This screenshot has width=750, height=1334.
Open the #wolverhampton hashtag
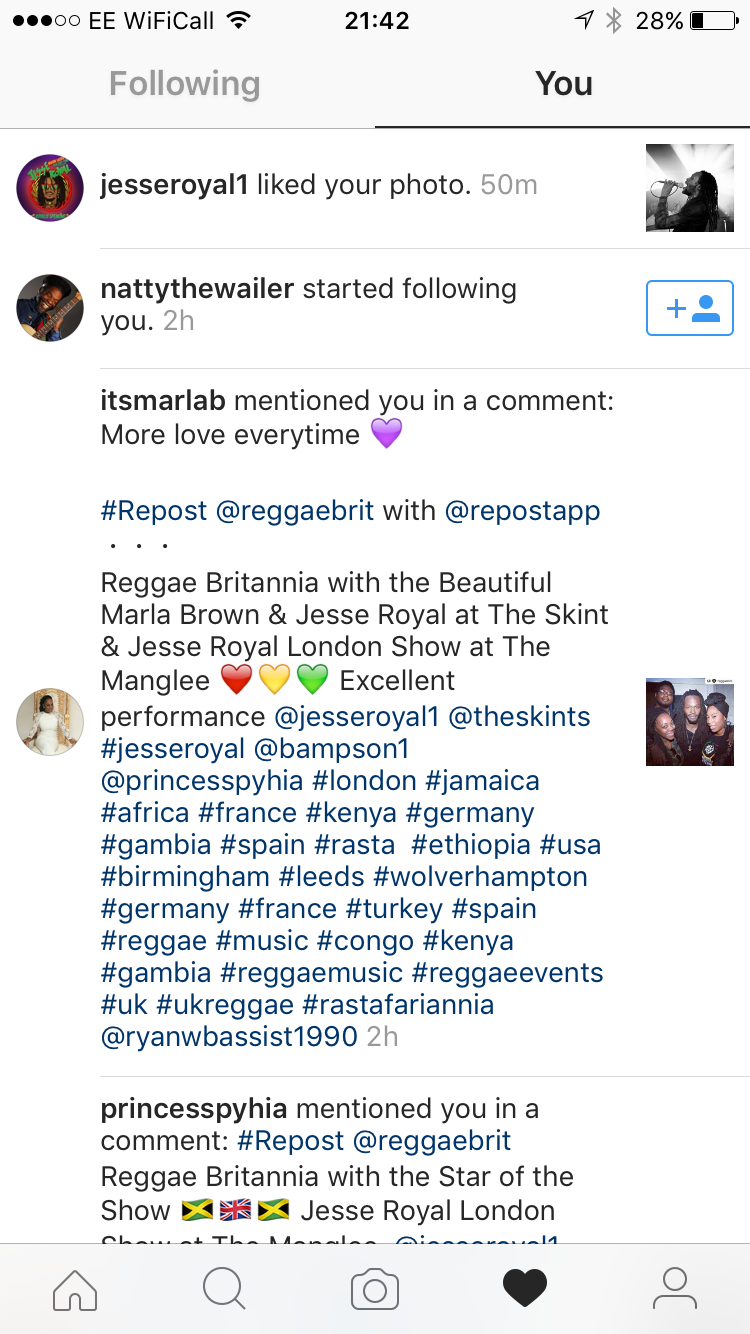(480, 877)
